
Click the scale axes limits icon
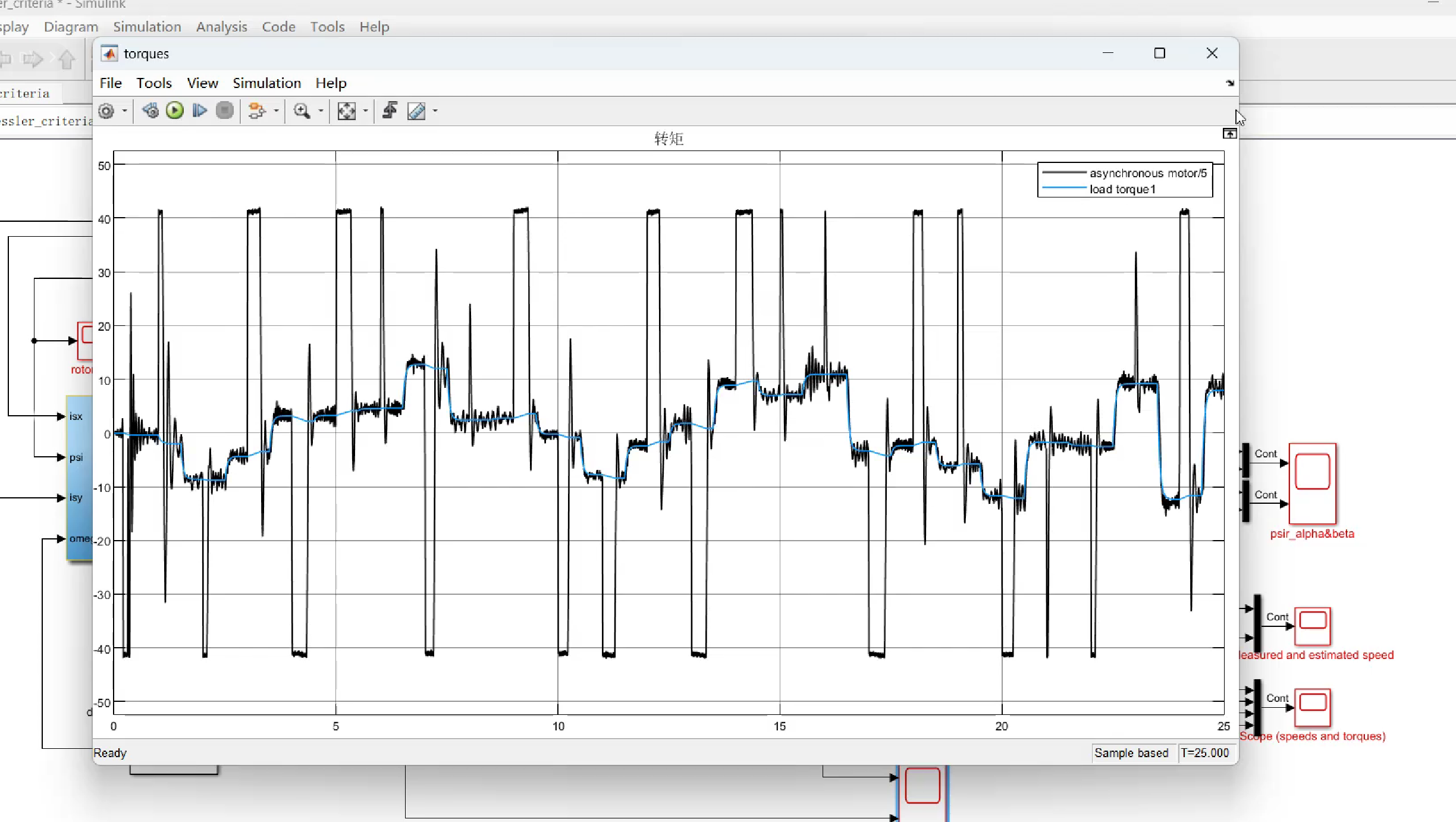pyautogui.click(x=346, y=111)
